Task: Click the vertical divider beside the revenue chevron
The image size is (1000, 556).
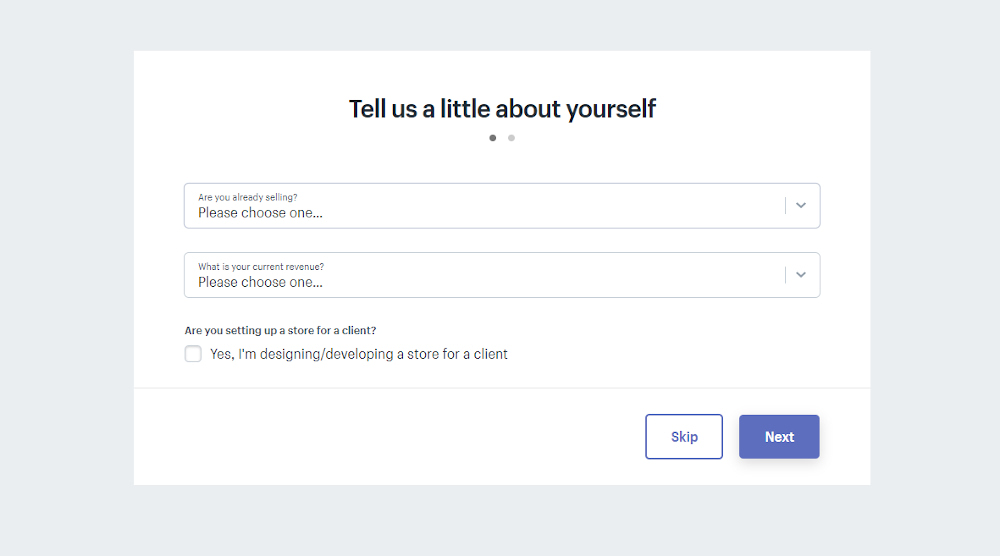Action: (786, 275)
